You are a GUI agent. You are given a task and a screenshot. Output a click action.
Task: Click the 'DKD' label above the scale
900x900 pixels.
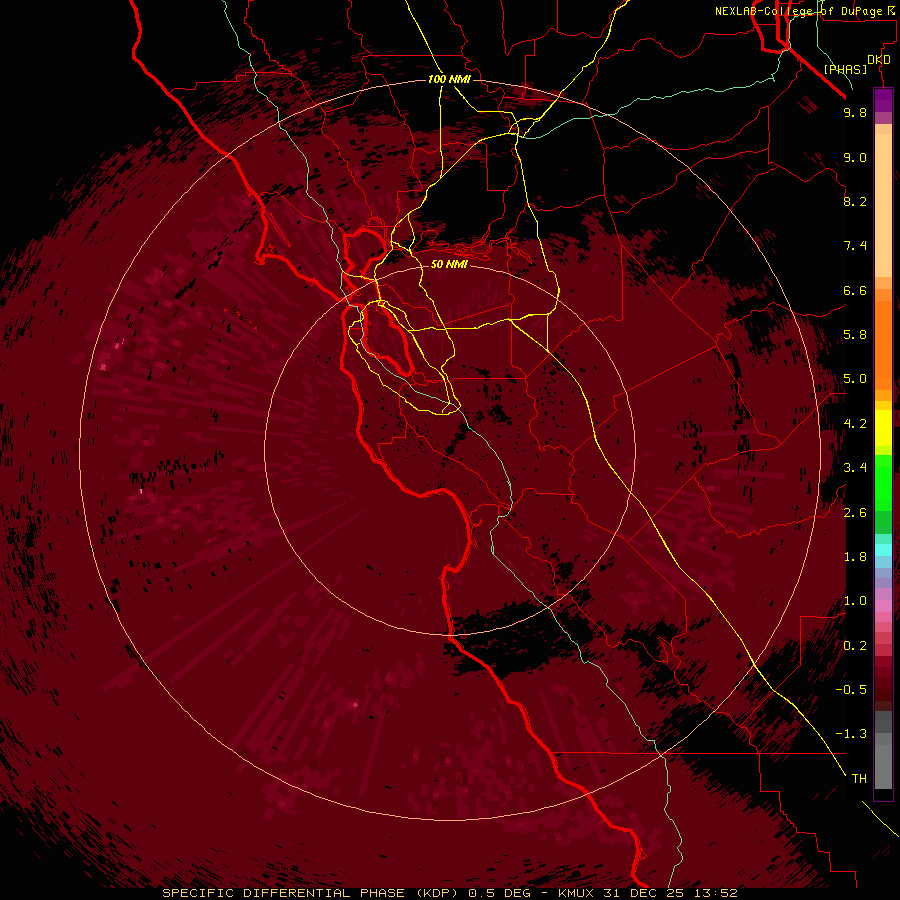tap(879, 60)
